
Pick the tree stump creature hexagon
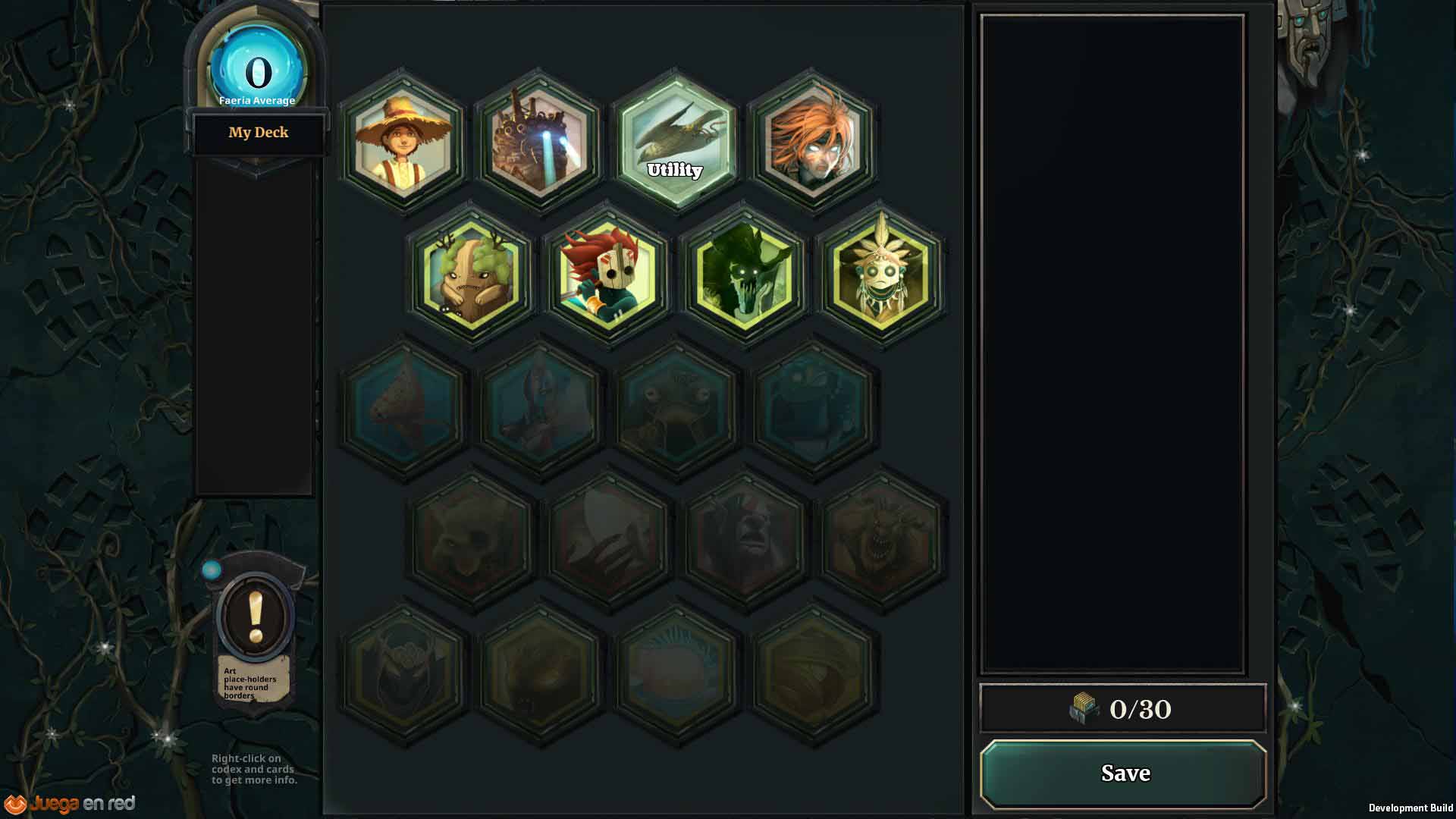pos(471,274)
